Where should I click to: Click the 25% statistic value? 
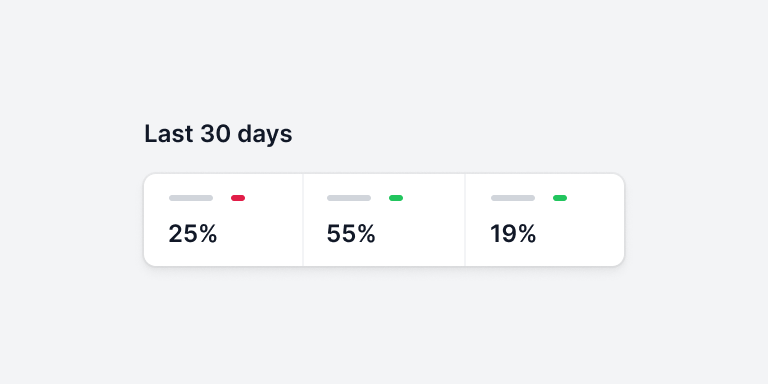193,234
